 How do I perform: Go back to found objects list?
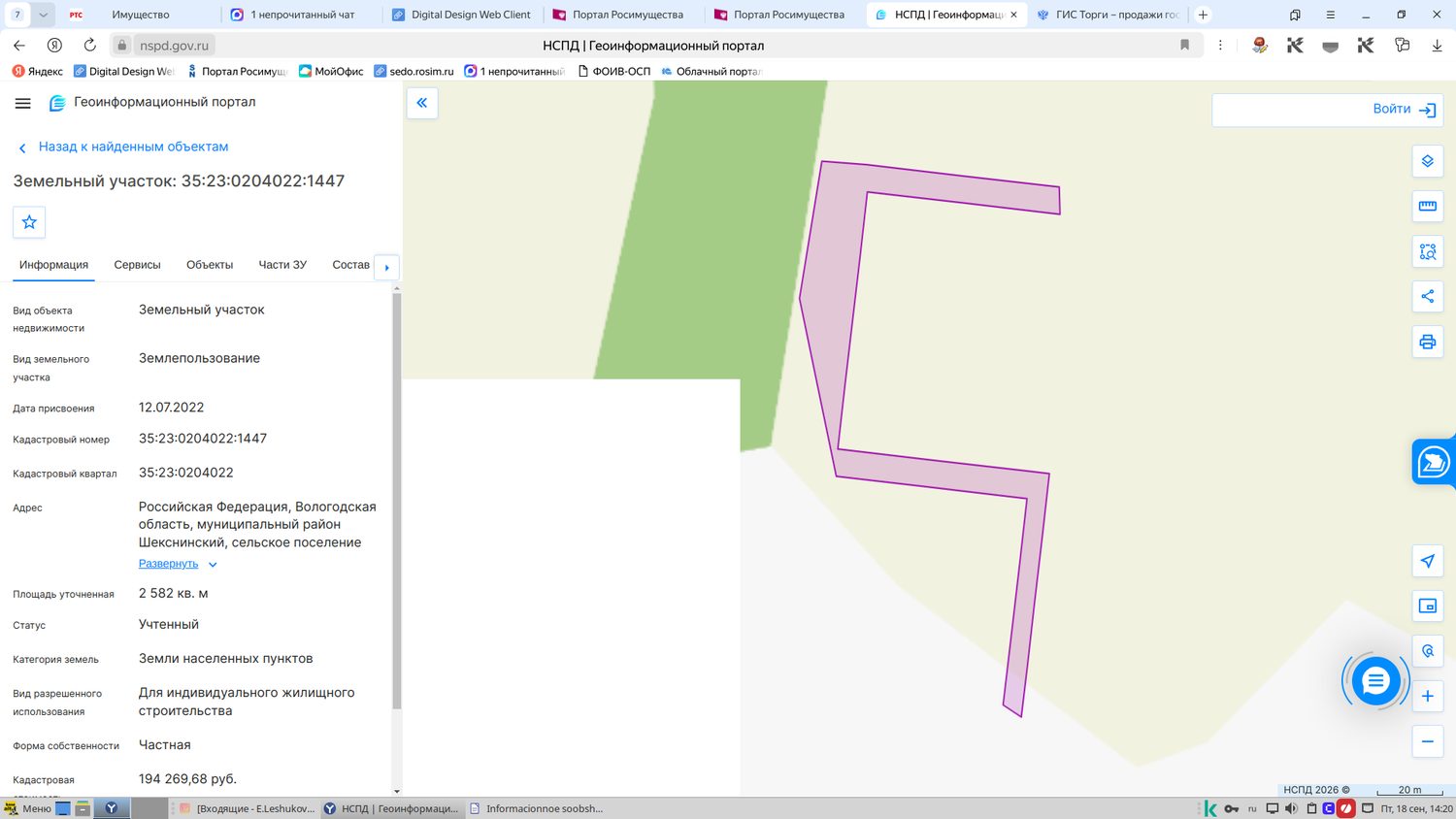(123, 147)
